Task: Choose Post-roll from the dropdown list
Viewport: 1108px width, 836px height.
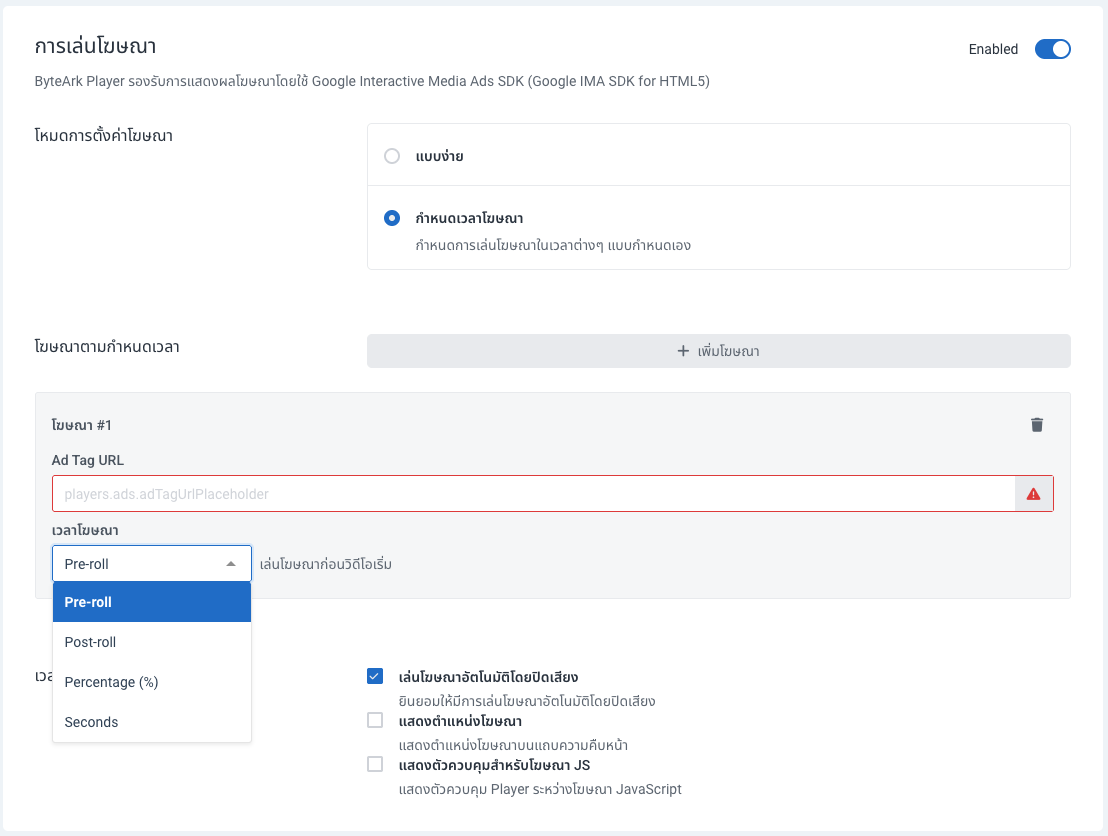Action: 152,642
